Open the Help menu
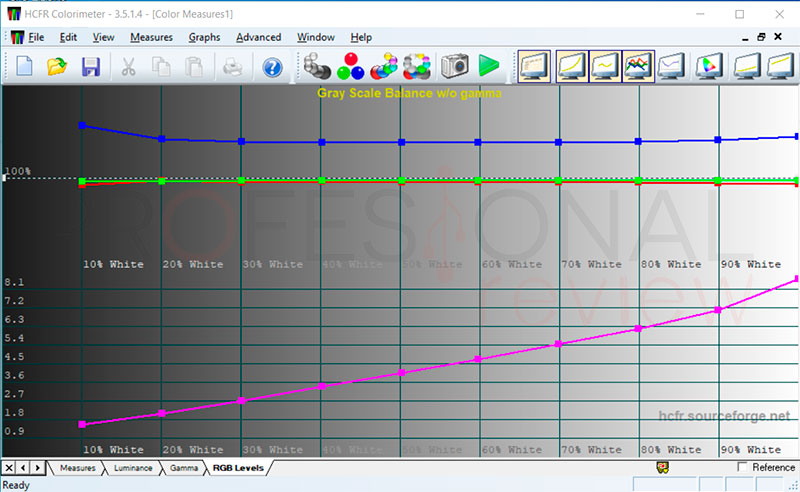800x492 pixels. coord(361,37)
